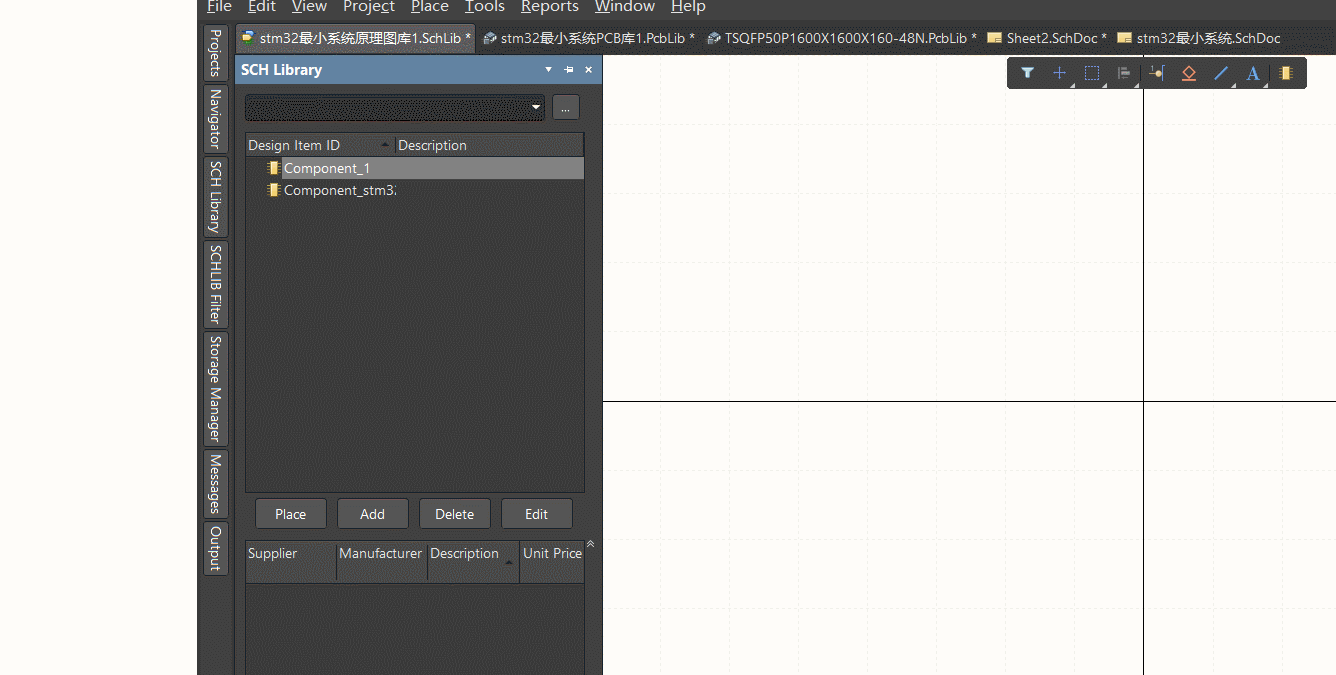Open the SCH Library side tab

(215, 197)
